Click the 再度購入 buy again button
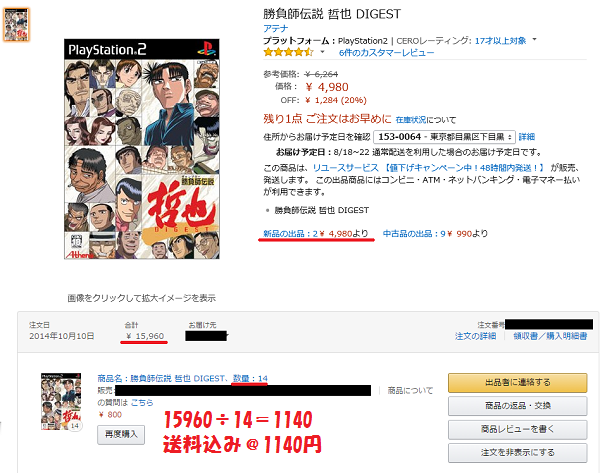Image resolution: width=600 pixels, height=473 pixels. pyautogui.click(x=121, y=434)
